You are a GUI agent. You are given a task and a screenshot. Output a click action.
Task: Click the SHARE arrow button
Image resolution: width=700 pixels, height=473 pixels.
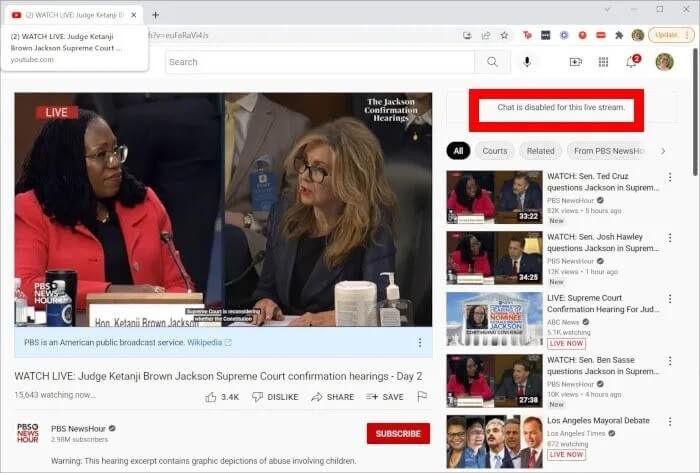tap(333, 397)
